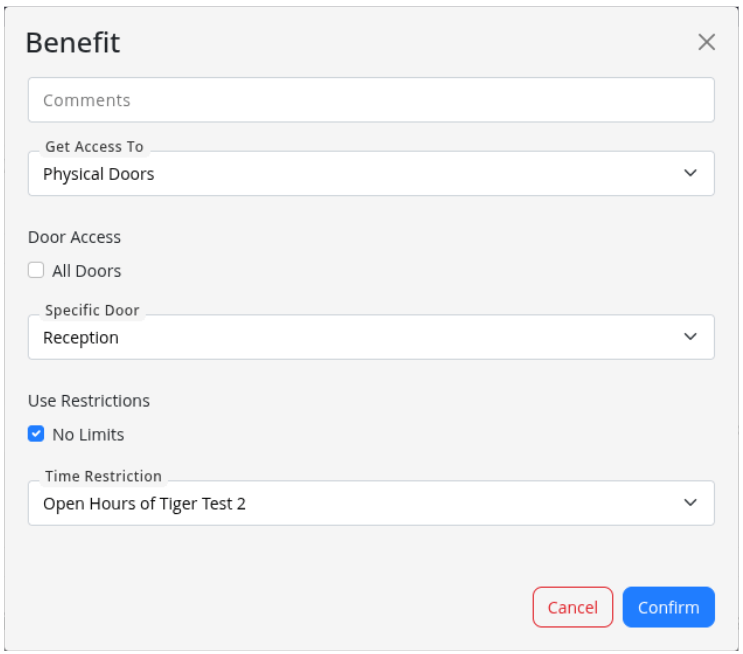Open the Time Restriction dropdown

click(370, 503)
